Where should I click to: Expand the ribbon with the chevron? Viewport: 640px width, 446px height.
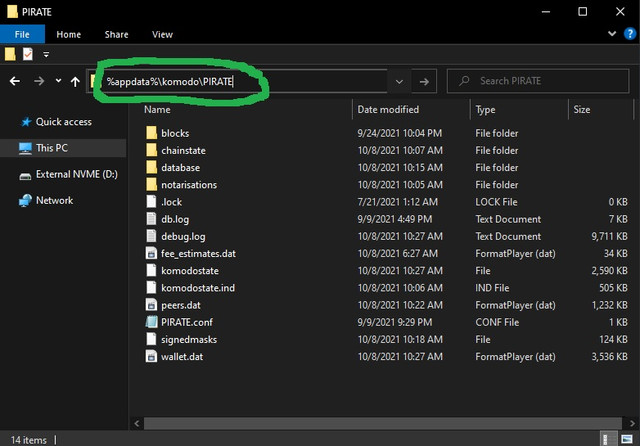(612, 33)
